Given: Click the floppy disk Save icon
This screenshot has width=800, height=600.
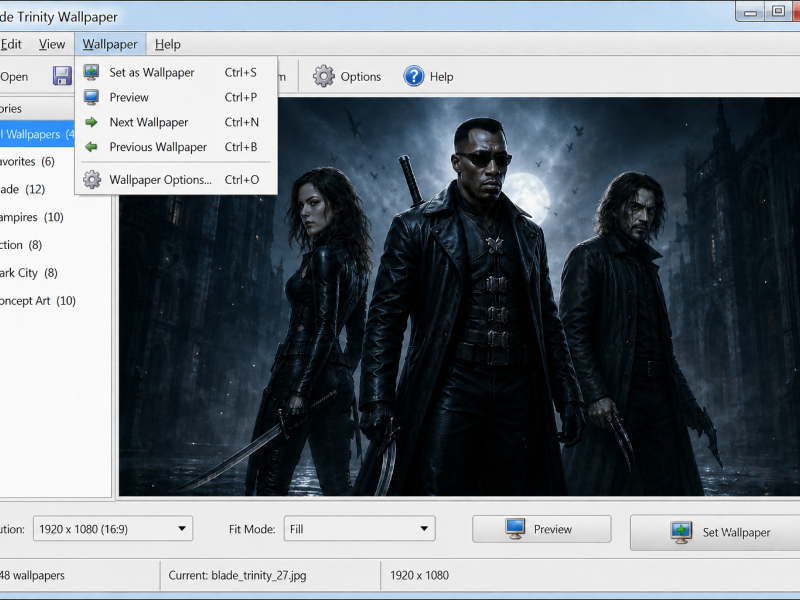Looking at the screenshot, I should (62, 76).
